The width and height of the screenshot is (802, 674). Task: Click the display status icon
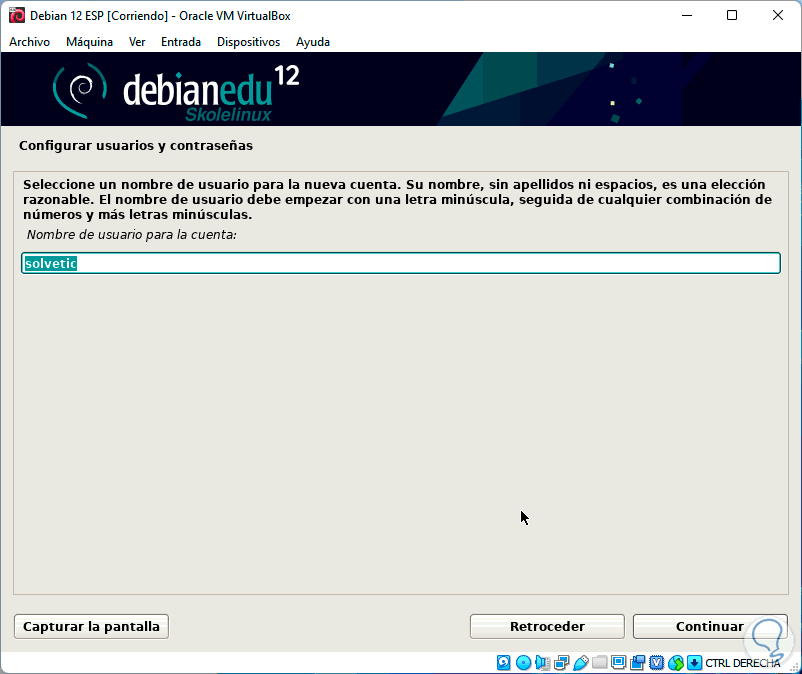click(x=618, y=663)
